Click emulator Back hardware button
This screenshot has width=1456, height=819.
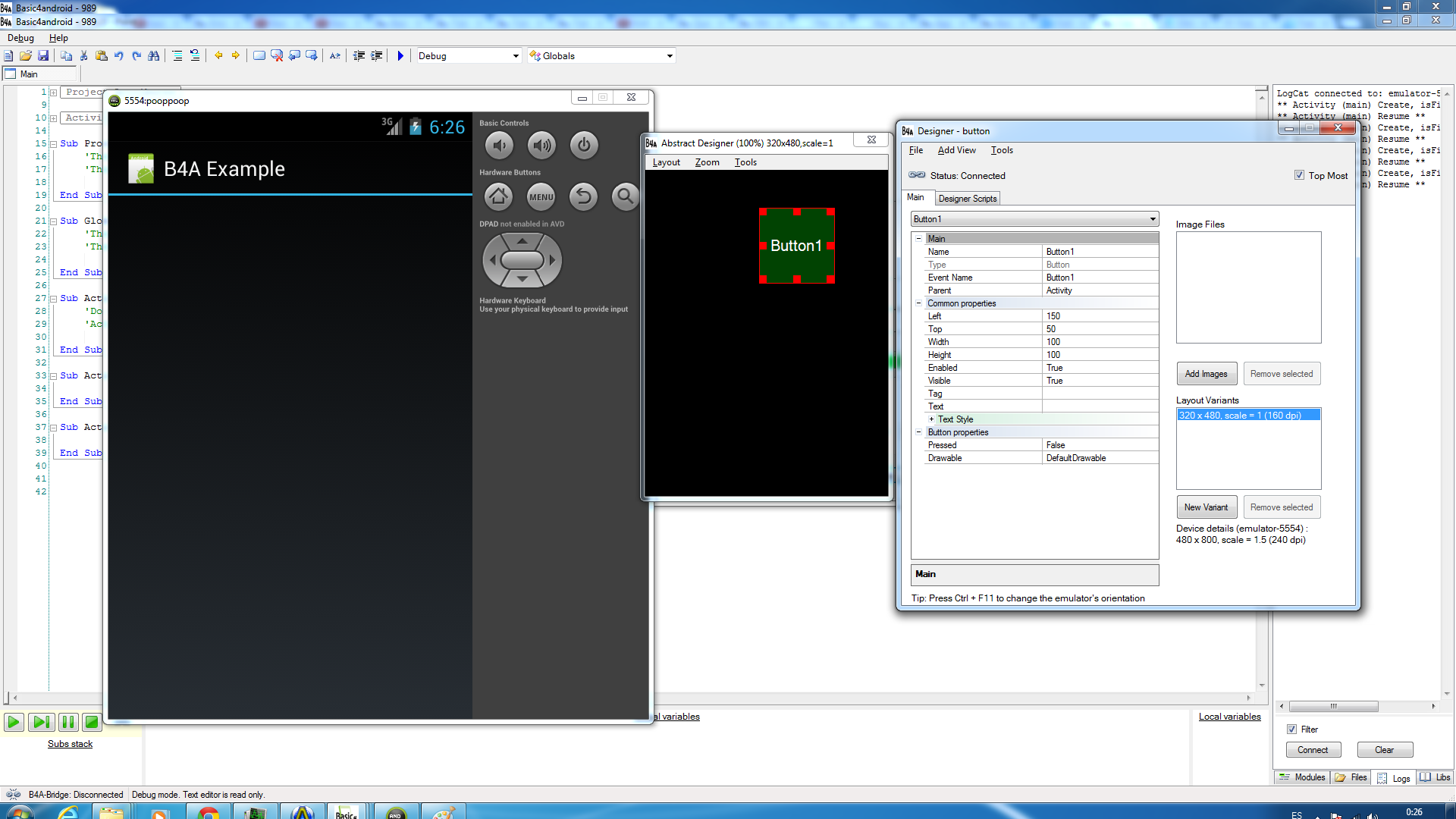tap(584, 197)
